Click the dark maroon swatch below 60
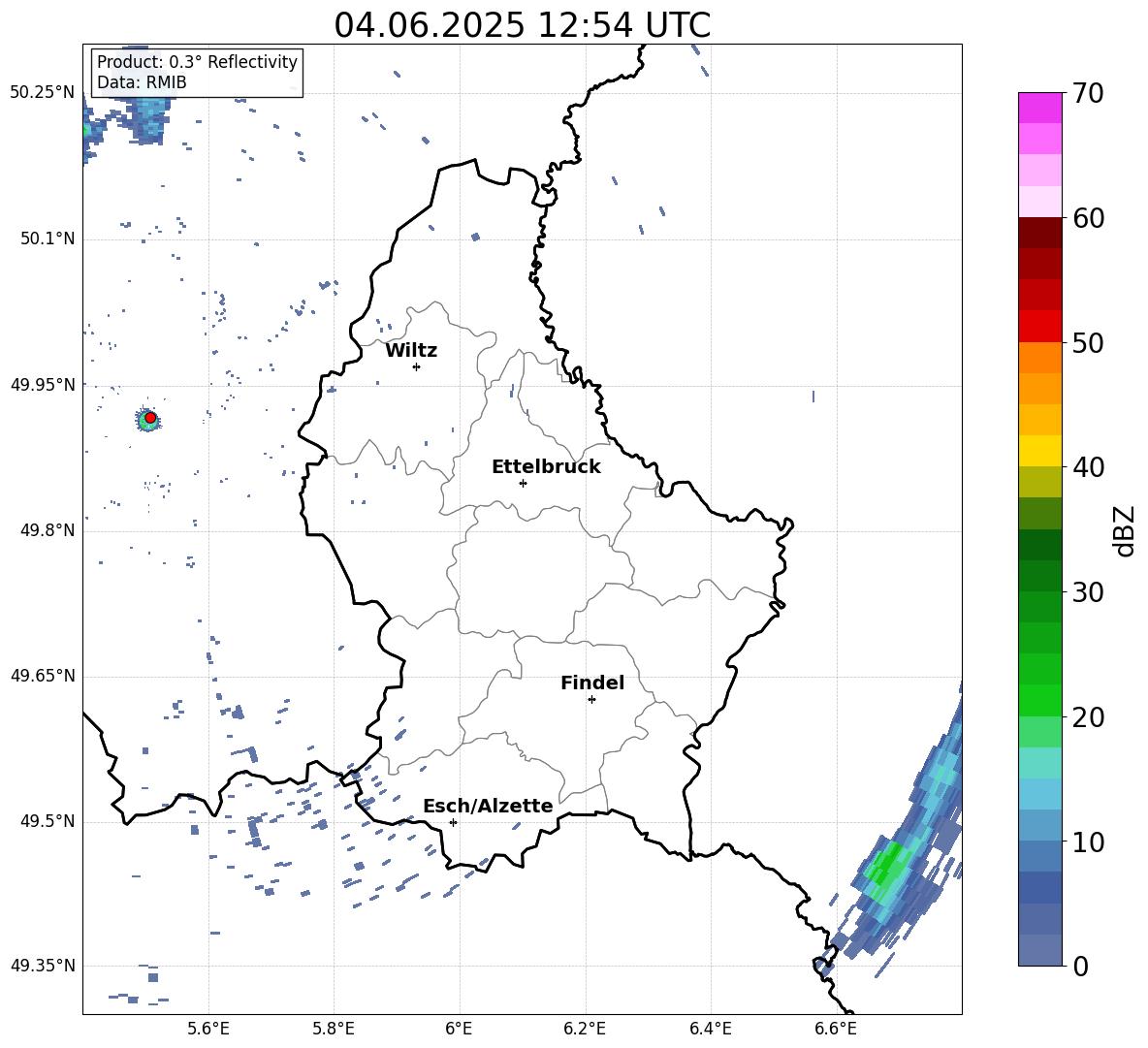Viewport: 1148px width, 1048px height. coord(1039,233)
